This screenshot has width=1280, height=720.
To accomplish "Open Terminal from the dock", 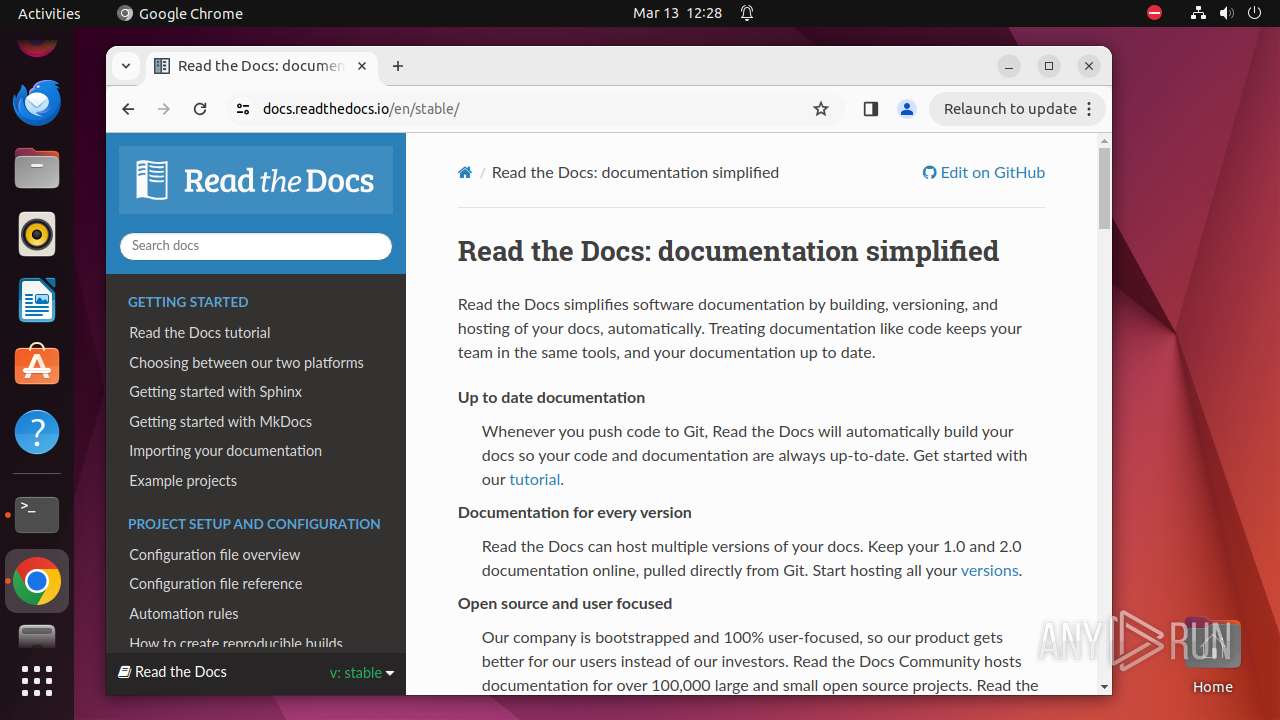I will point(37,515).
